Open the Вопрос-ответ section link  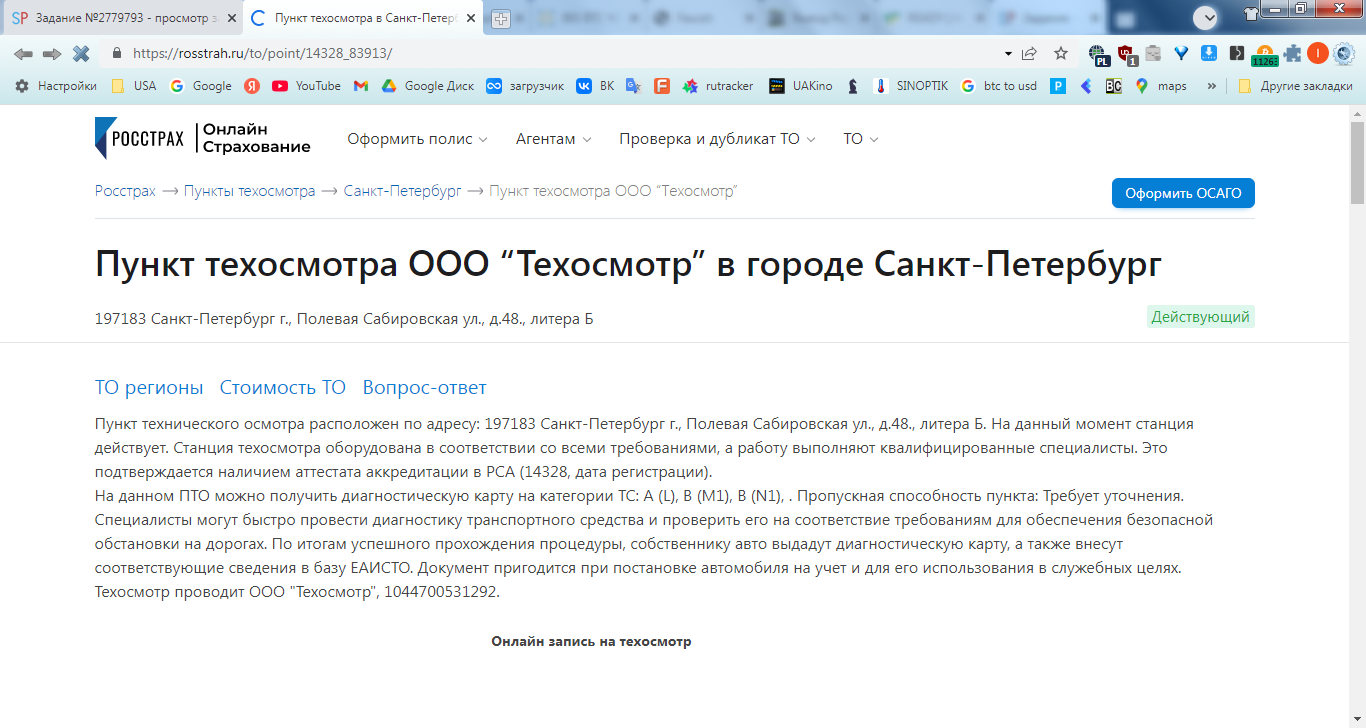point(425,387)
